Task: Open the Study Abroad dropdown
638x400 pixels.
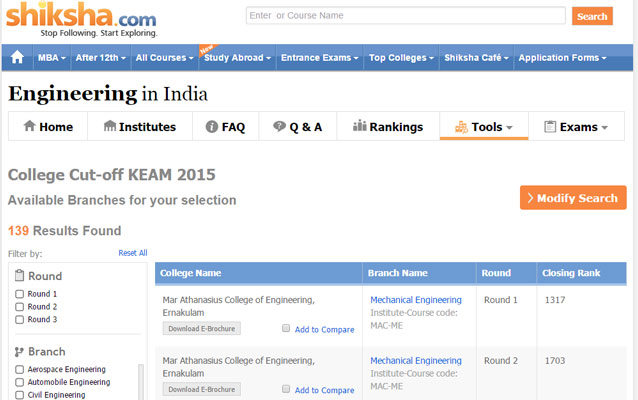Action: tap(238, 58)
